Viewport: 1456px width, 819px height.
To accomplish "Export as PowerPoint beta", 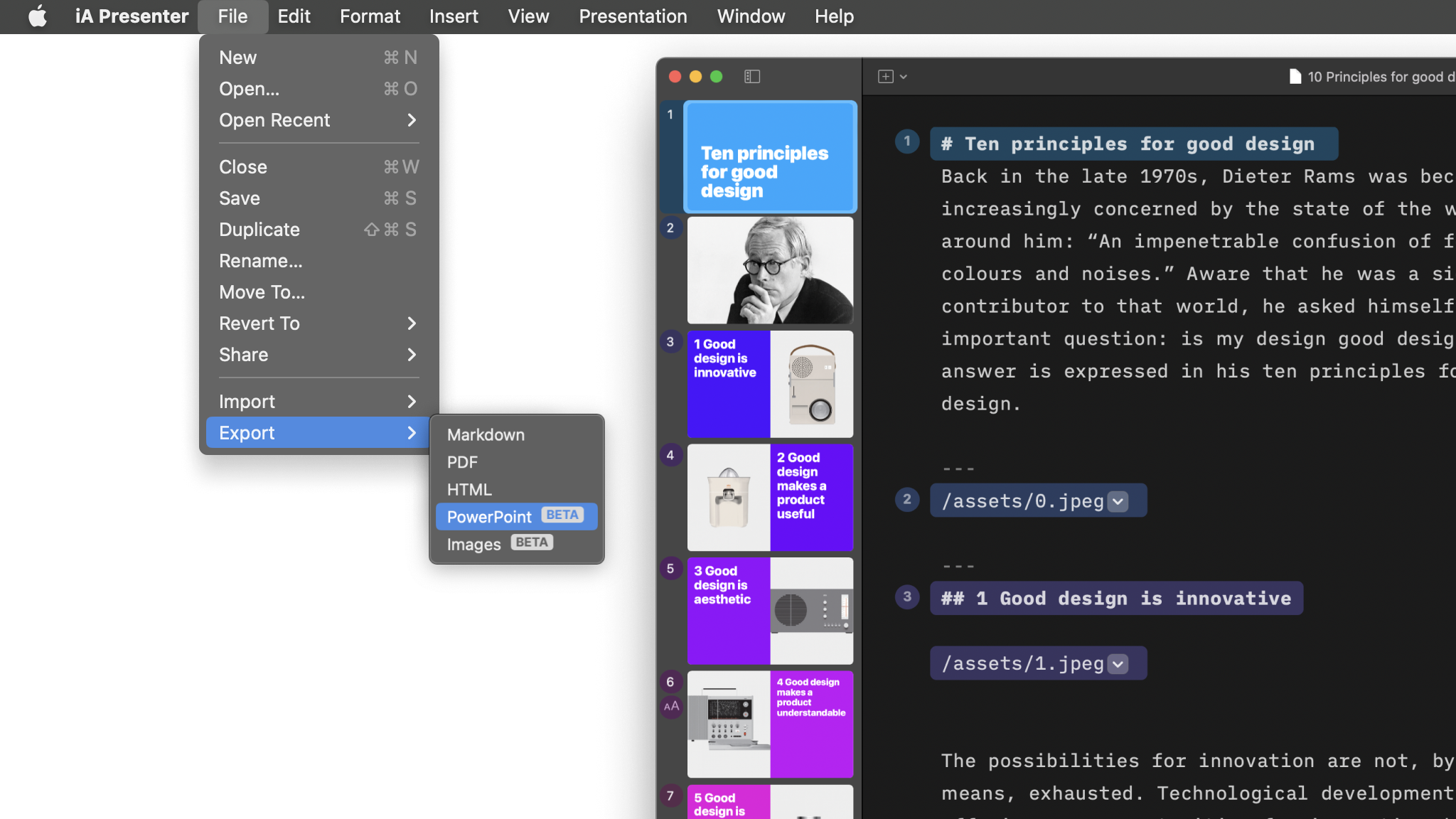I will (x=517, y=517).
